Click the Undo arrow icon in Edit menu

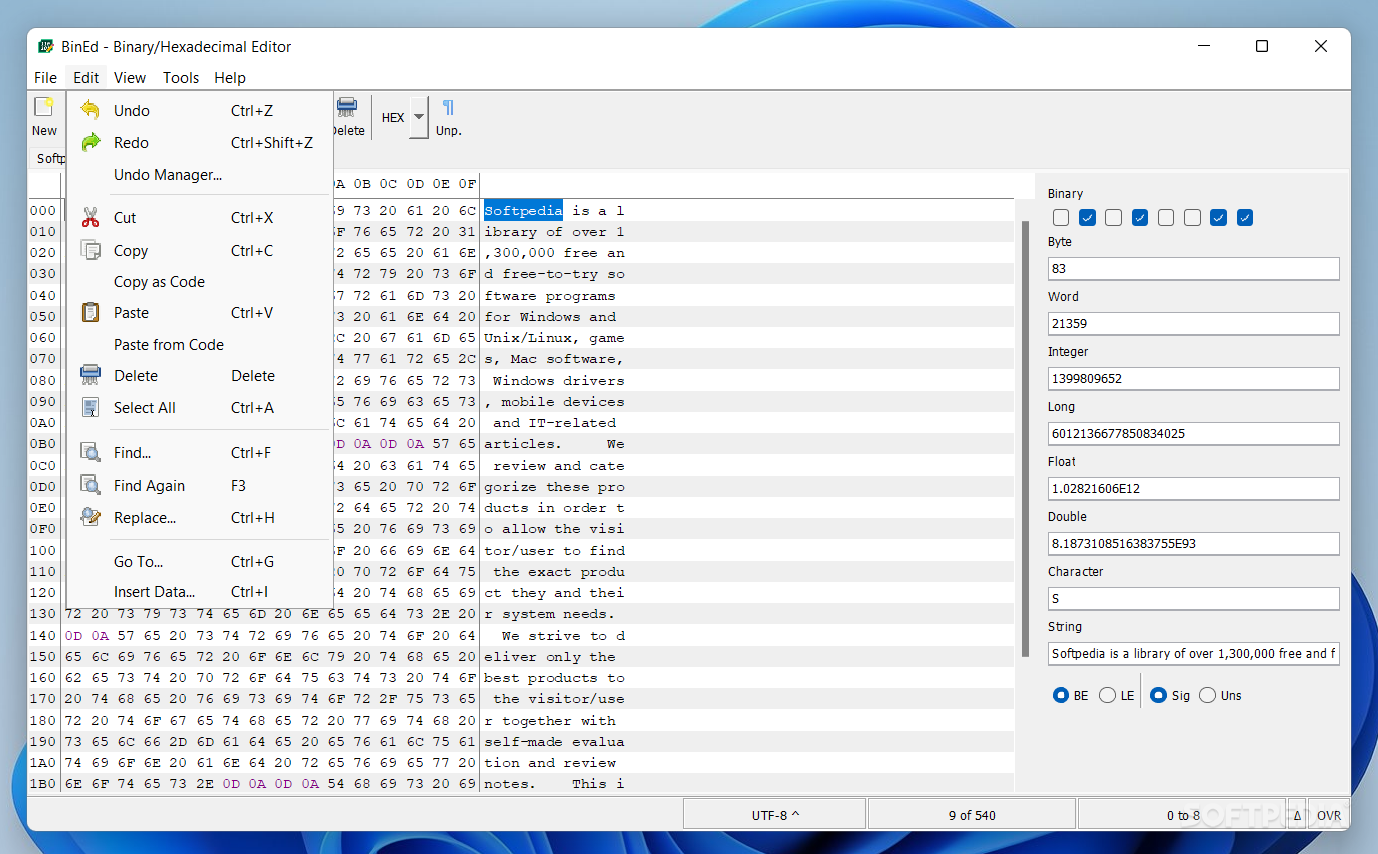pyautogui.click(x=91, y=110)
